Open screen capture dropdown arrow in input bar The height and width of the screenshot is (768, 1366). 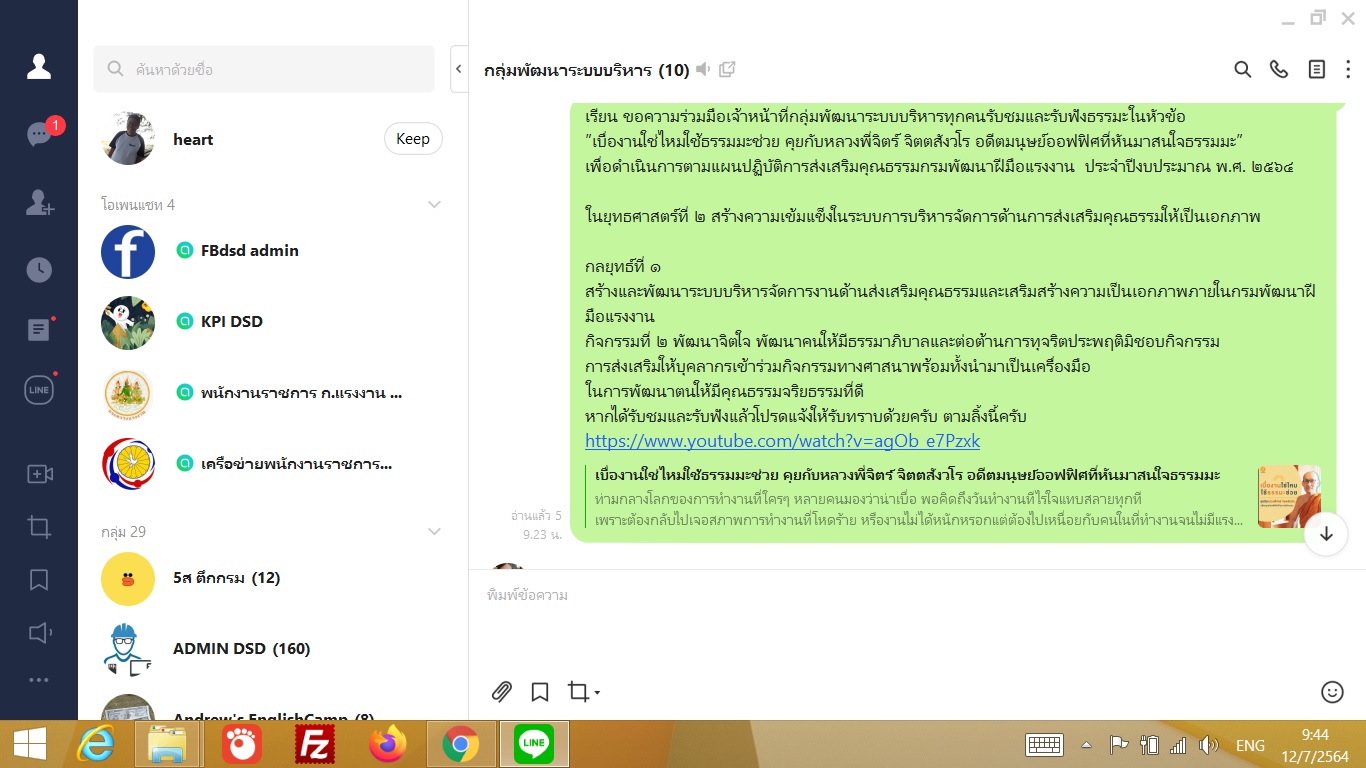(x=597, y=692)
